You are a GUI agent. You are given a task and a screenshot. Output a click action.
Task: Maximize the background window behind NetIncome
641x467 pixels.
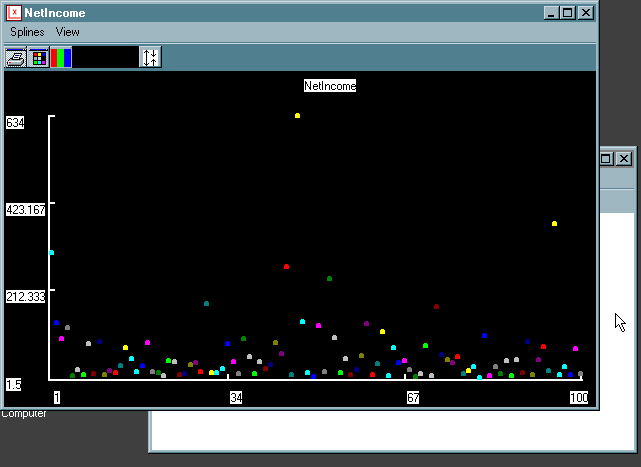point(607,159)
